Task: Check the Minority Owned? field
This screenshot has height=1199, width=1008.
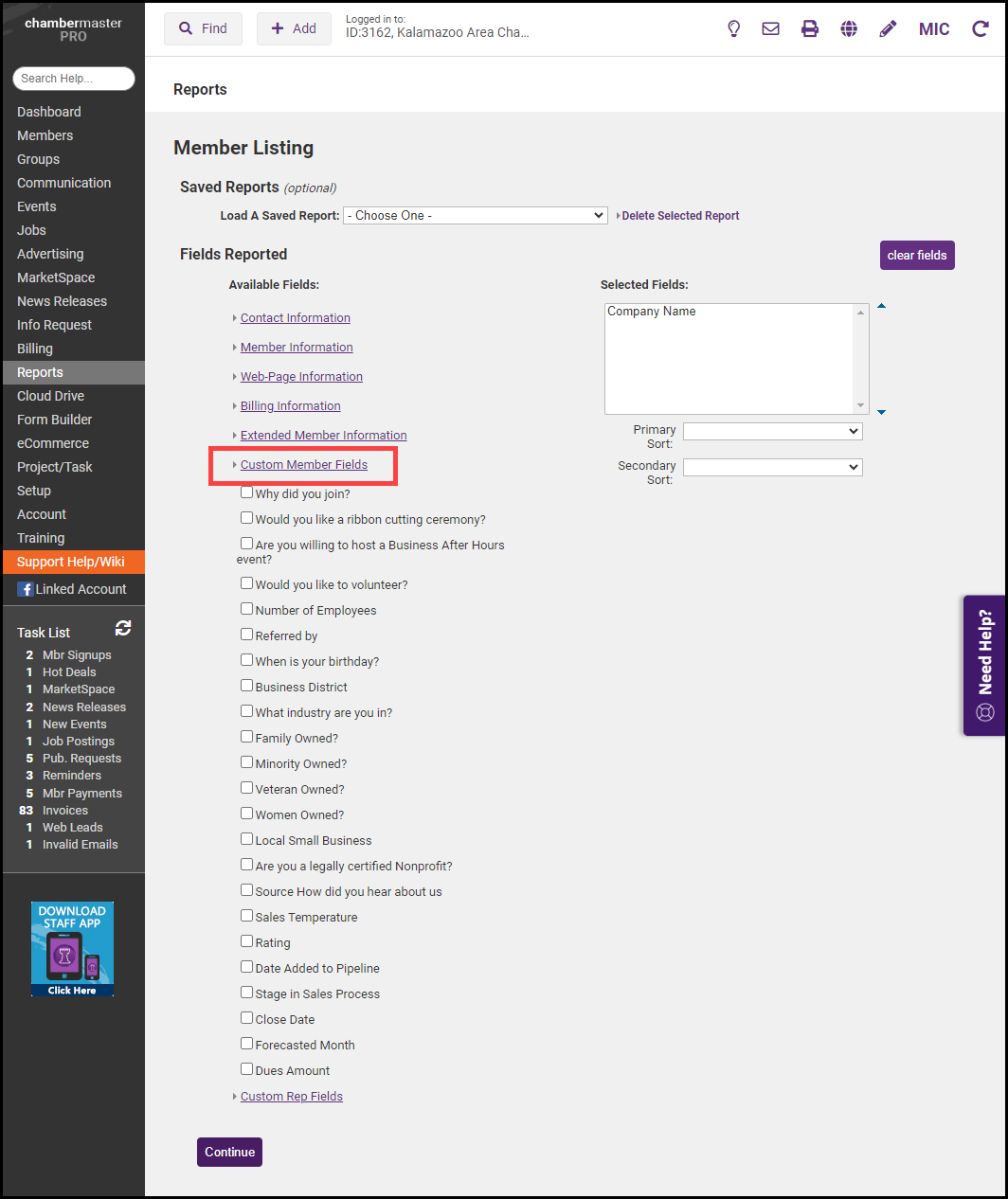Action: coord(246,762)
